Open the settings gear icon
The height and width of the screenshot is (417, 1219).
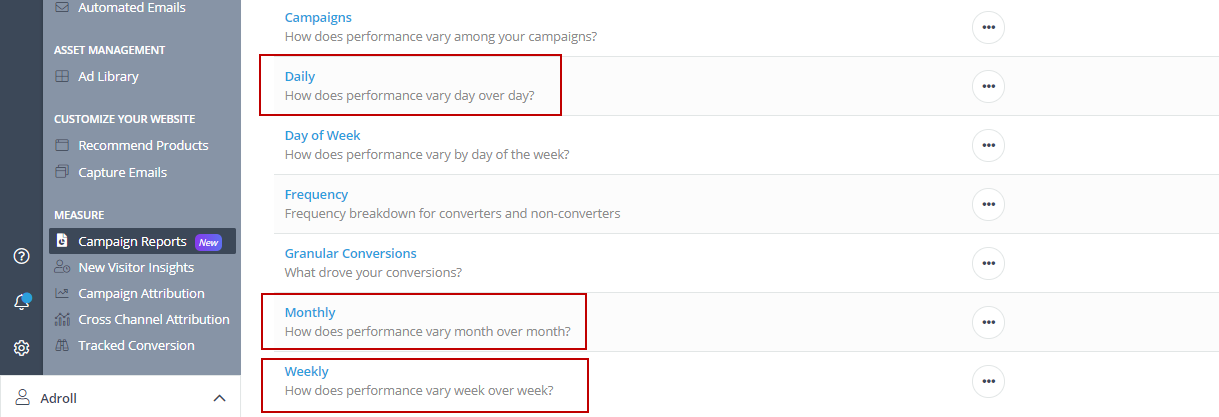click(x=21, y=348)
